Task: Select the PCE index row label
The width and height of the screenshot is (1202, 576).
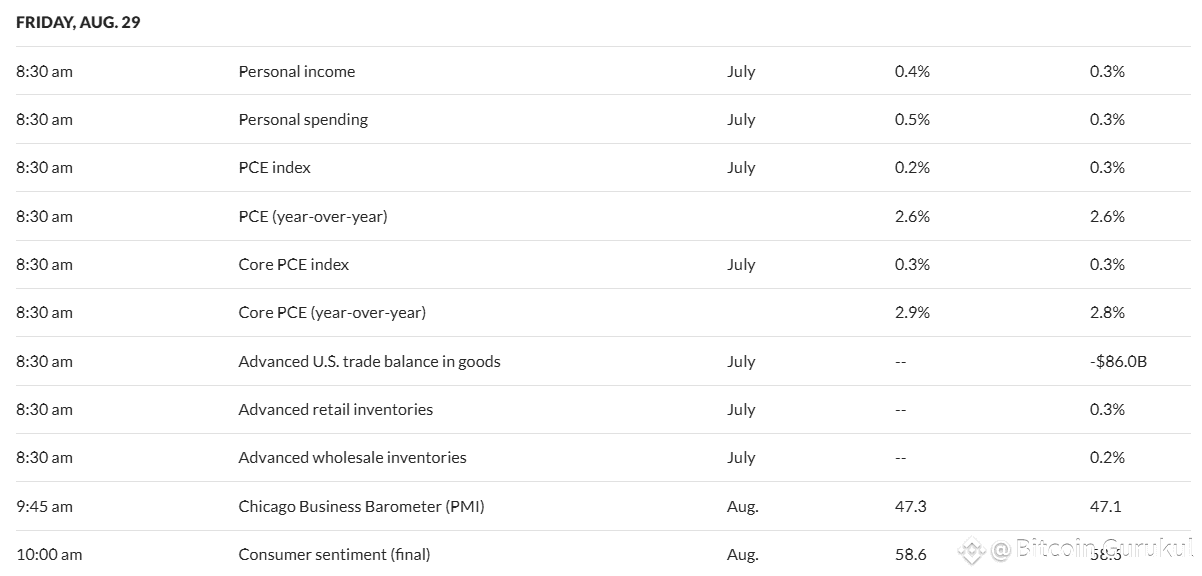Action: pos(275,168)
